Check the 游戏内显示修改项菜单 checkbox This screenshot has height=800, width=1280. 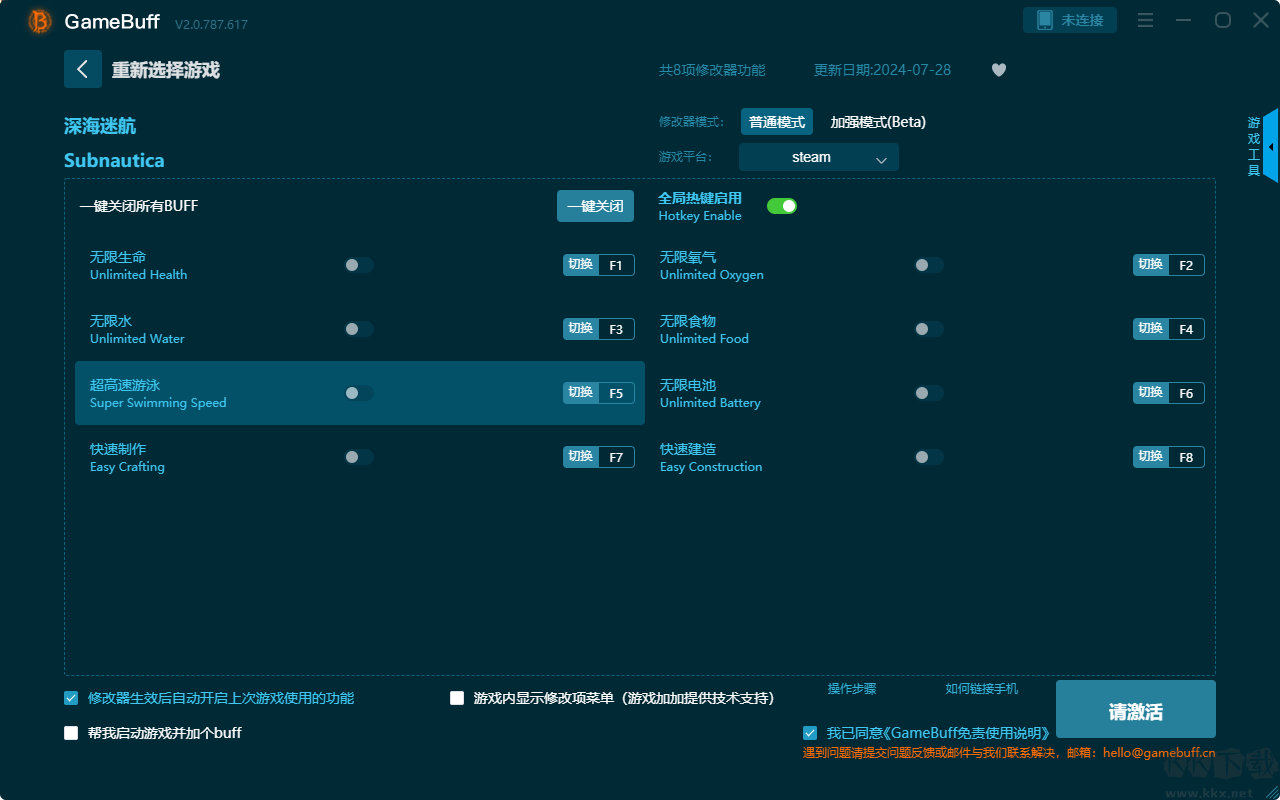click(x=457, y=698)
